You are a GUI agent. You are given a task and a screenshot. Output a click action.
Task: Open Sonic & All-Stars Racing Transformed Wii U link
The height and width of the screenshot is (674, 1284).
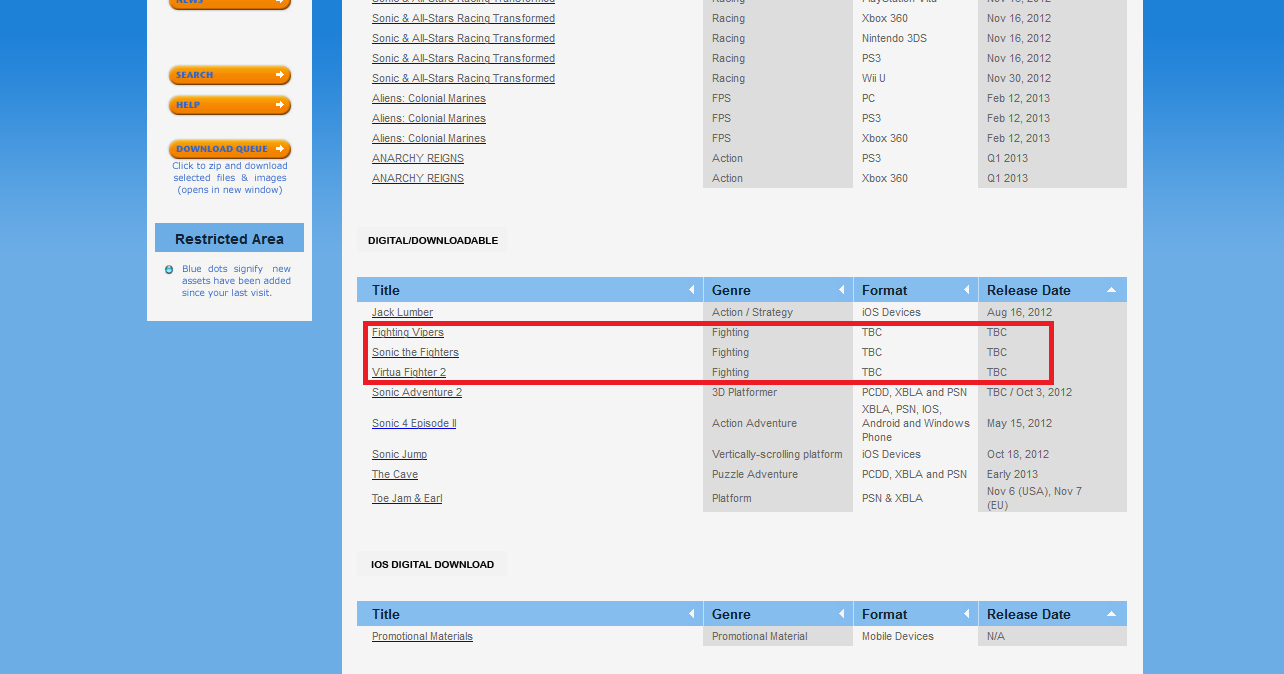click(x=463, y=78)
